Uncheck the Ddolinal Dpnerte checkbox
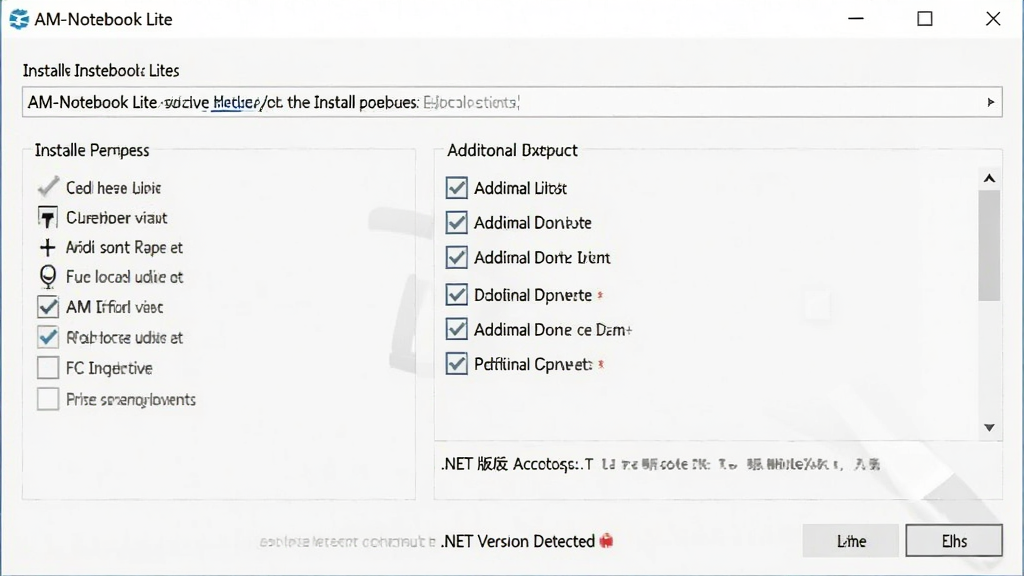 (456, 295)
